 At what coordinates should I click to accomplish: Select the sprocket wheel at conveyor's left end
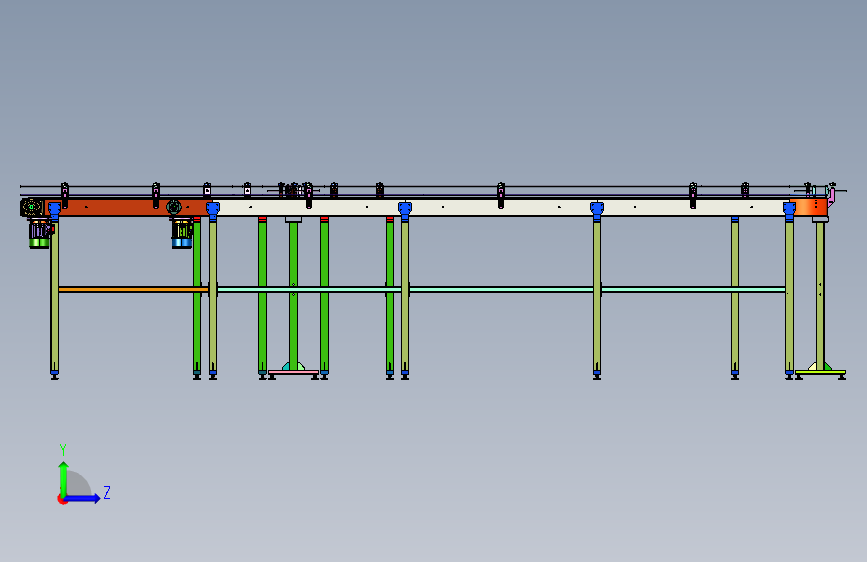[x=32, y=207]
